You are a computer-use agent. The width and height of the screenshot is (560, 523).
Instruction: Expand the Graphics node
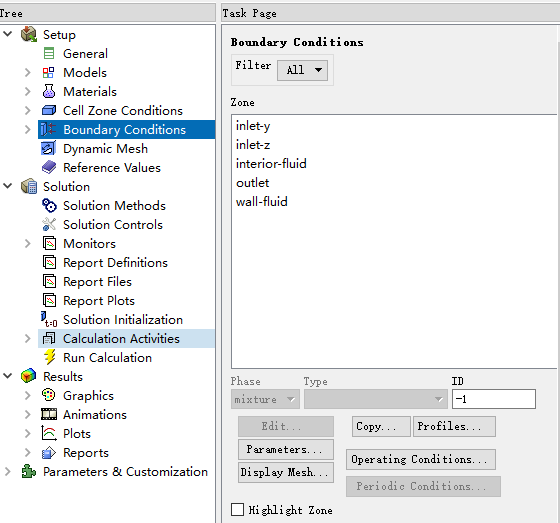[x=28, y=395]
